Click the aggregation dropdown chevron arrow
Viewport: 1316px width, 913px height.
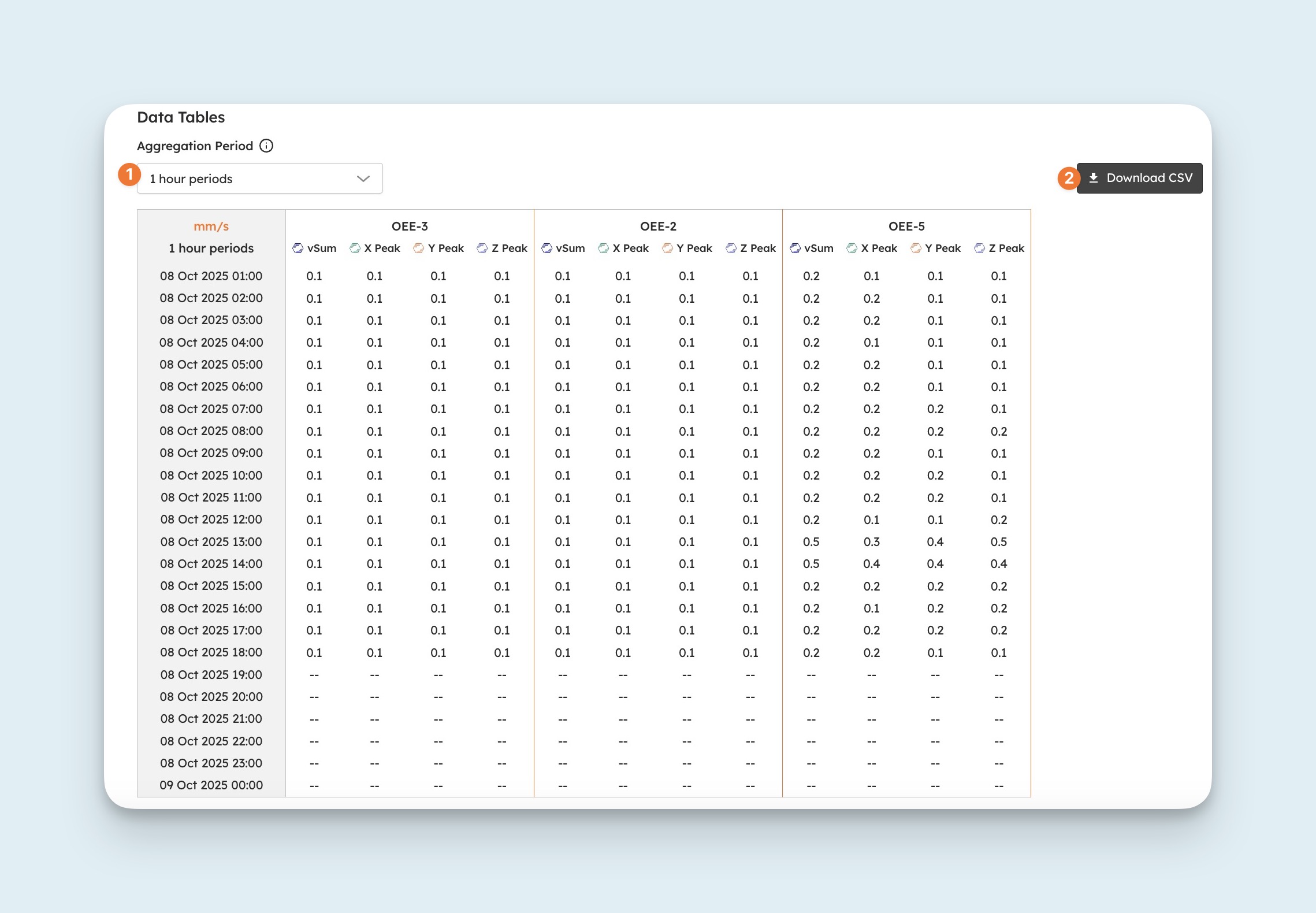pyautogui.click(x=363, y=179)
